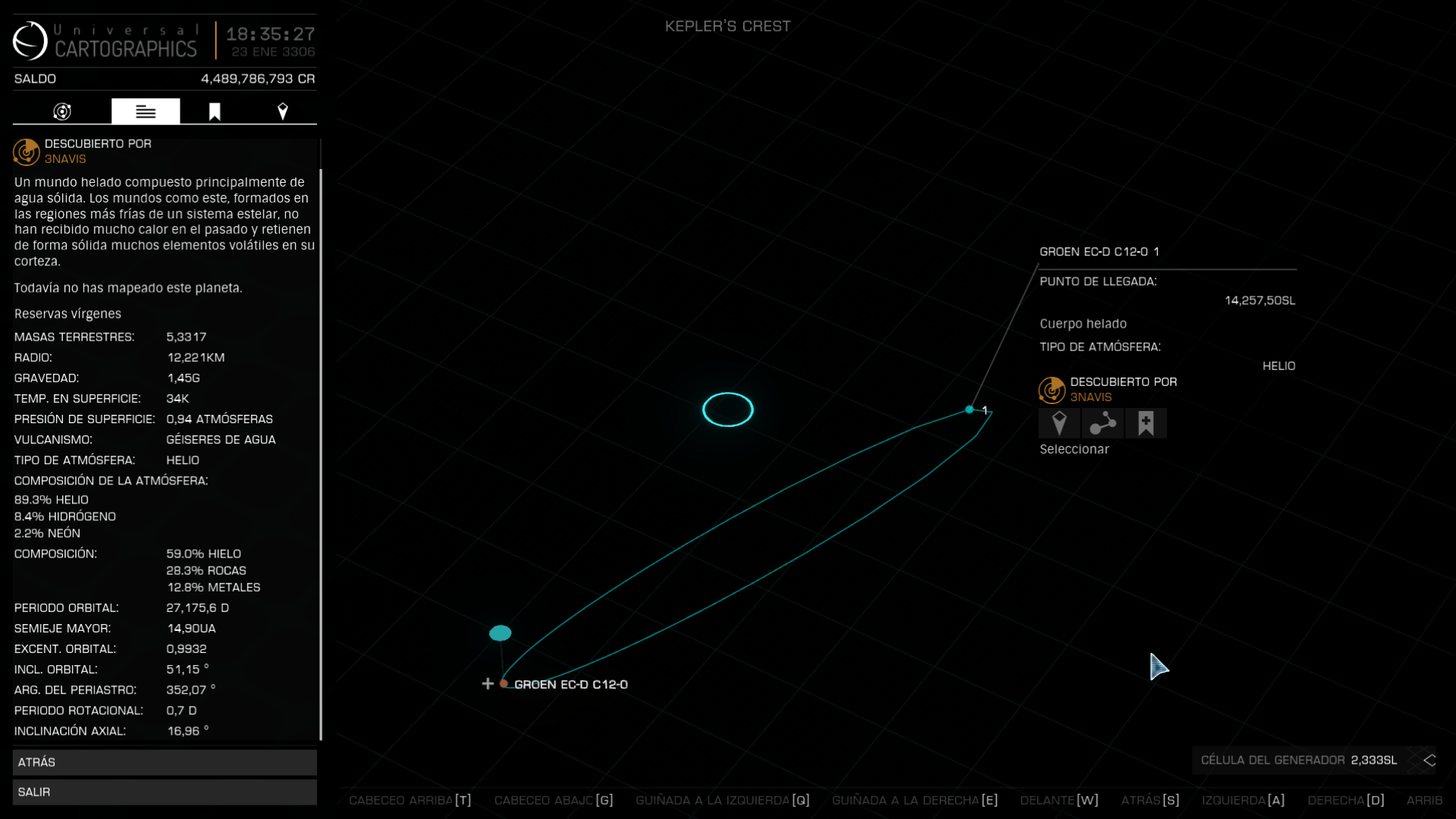
Task: Click the HELIO atmosphere value in popup
Action: pos(1279,366)
